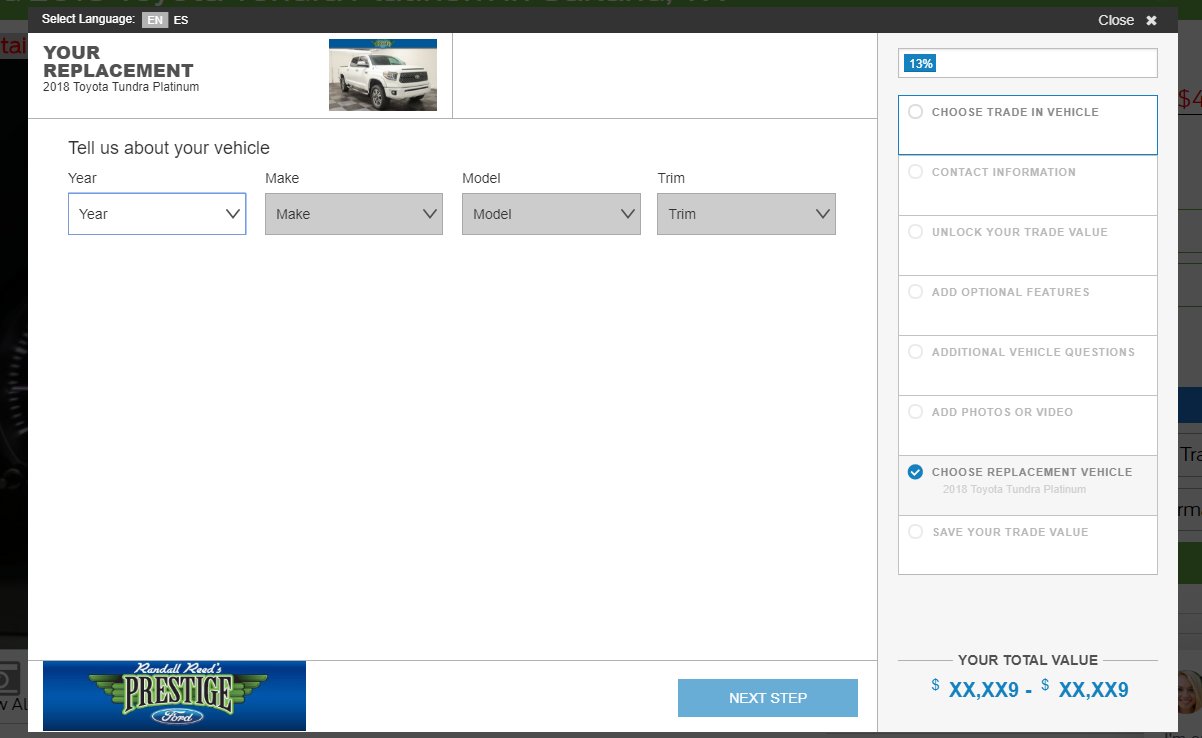Screen dimensions: 1202x738
Task: Select the Contact Information step
Action: (1028, 185)
